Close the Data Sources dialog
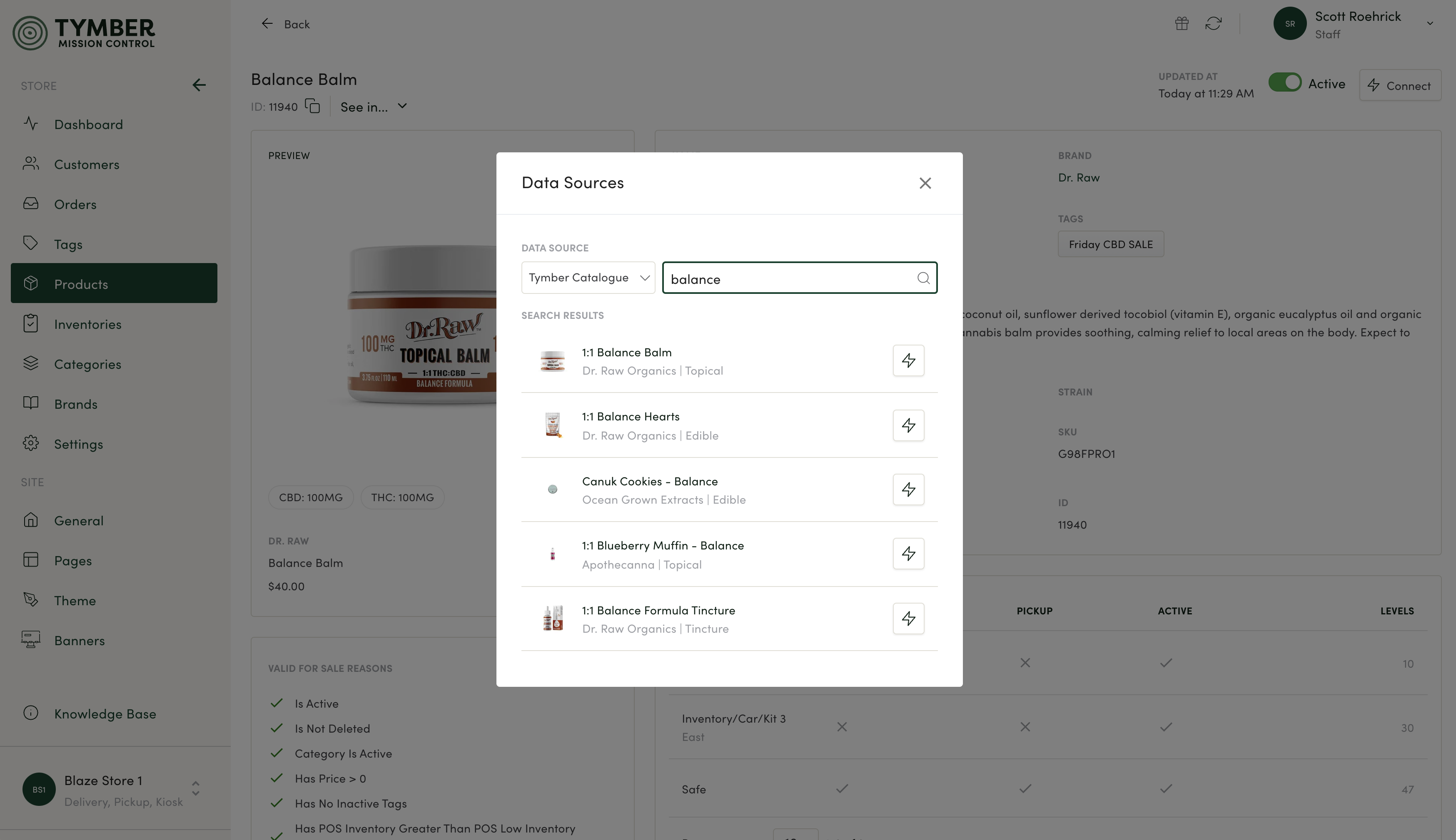The height and width of the screenshot is (840, 1456). 925,183
